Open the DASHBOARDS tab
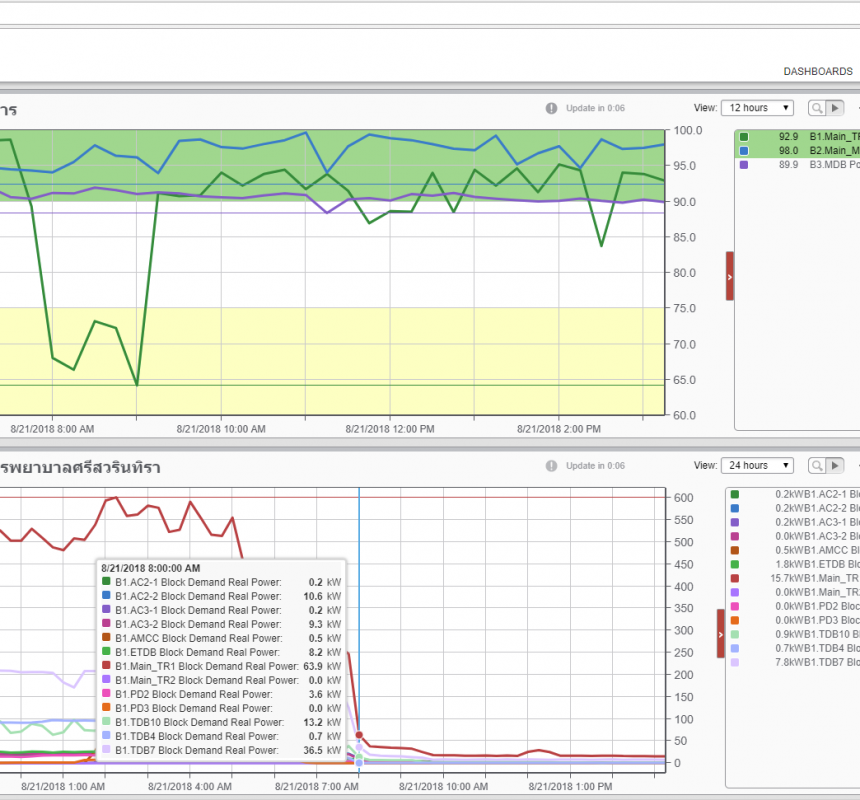Image resolution: width=860 pixels, height=800 pixels. (817, 72)
